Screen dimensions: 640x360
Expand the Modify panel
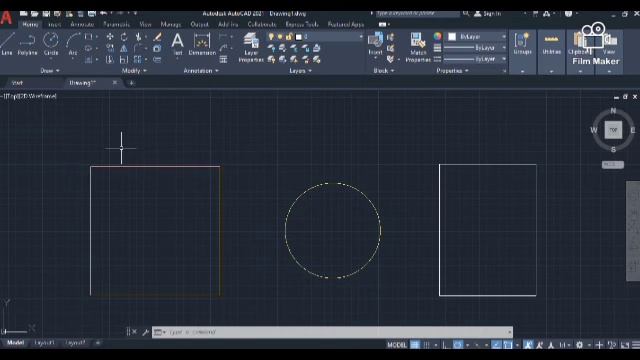point(134,71)
